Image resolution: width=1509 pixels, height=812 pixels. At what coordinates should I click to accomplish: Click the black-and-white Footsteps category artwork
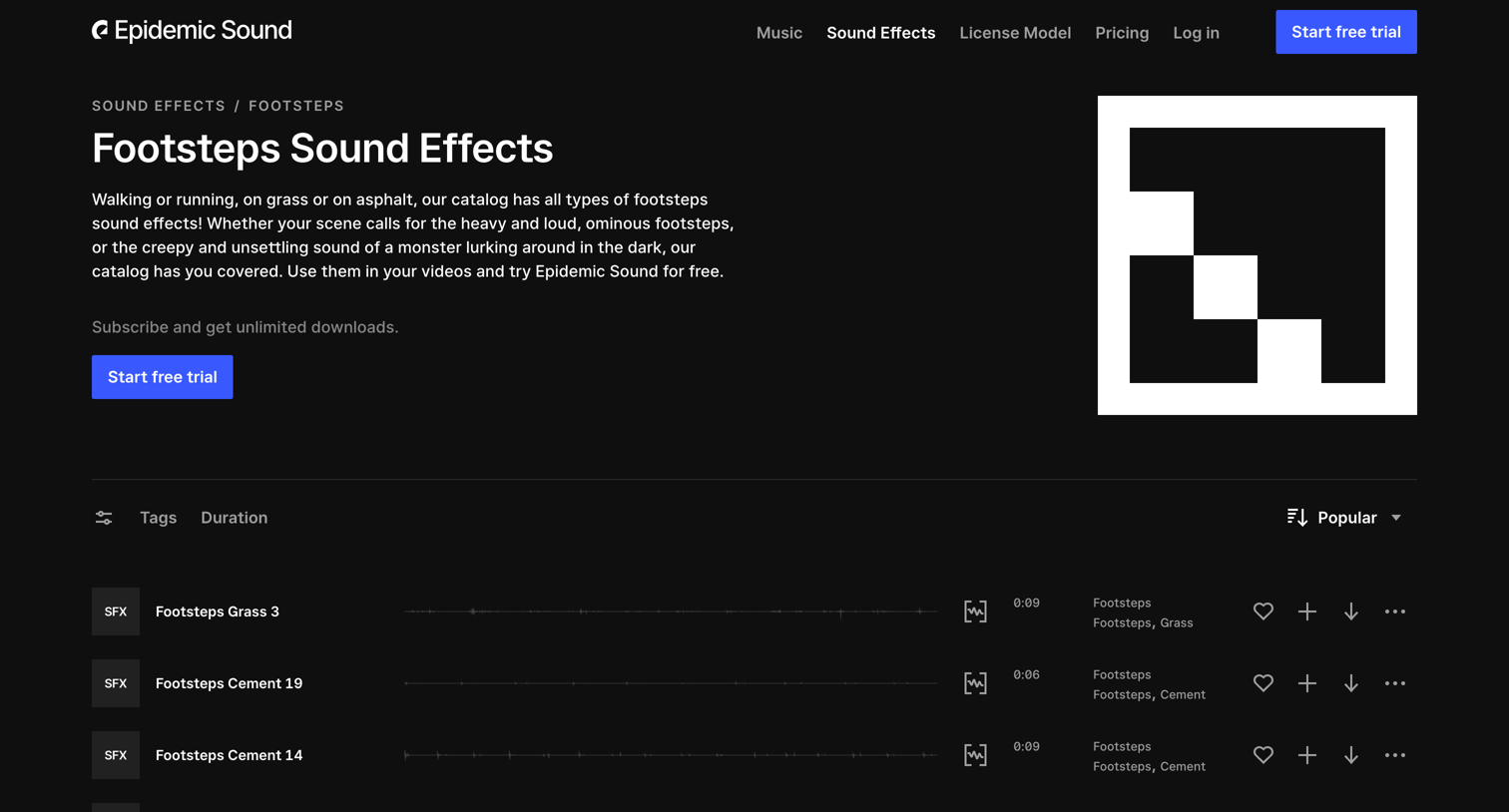(1257, 255)
